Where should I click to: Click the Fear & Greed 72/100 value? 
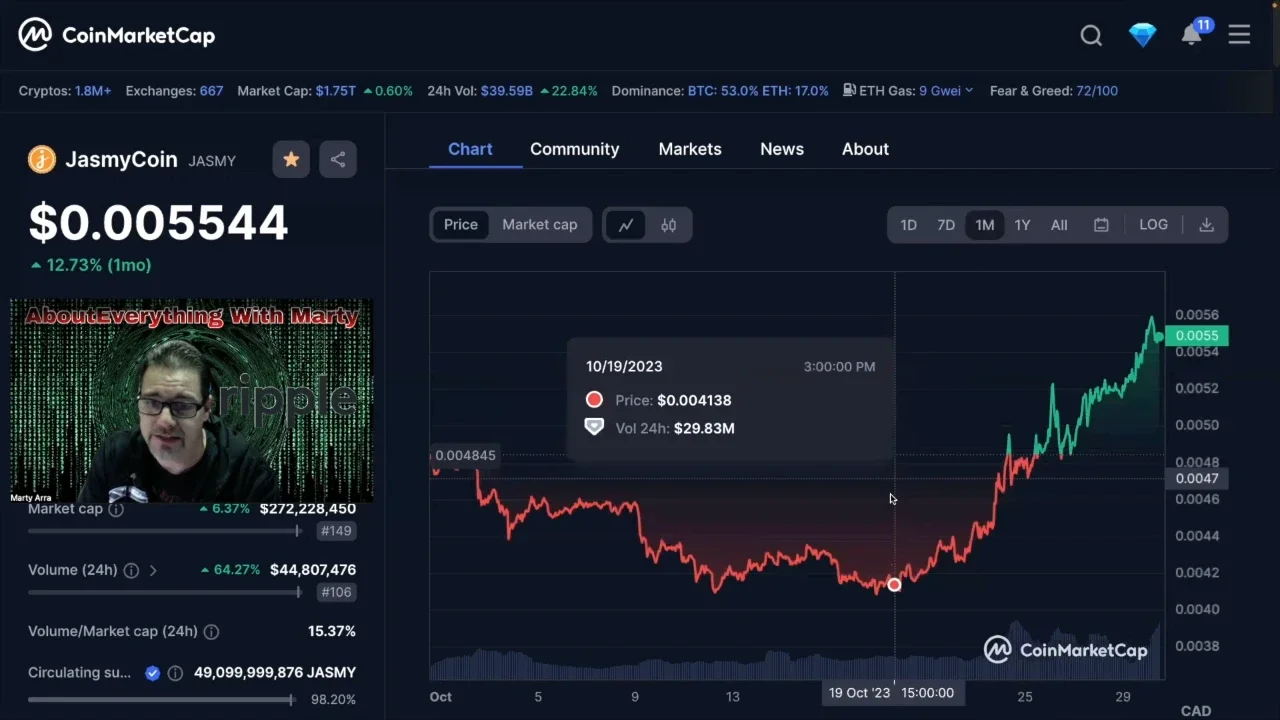(x=1096, y=91)
